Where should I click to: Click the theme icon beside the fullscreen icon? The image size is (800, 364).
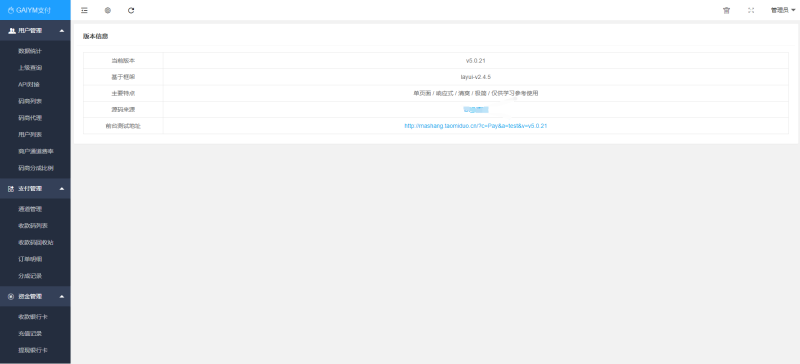point(727,10)
